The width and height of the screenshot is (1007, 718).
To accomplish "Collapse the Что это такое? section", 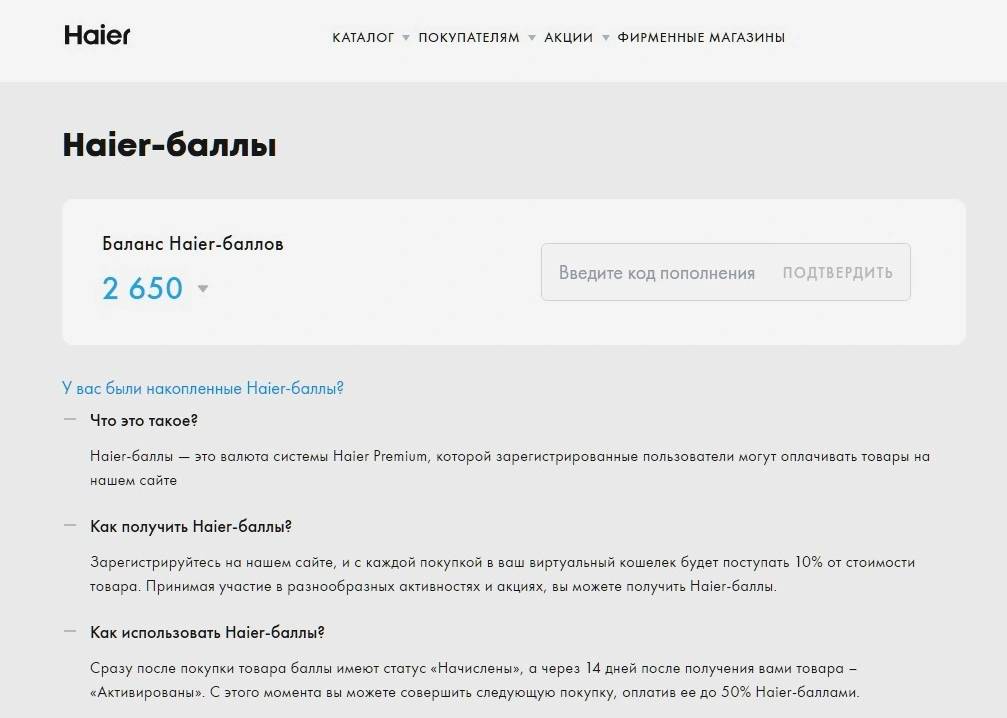I will coord(70,419).
